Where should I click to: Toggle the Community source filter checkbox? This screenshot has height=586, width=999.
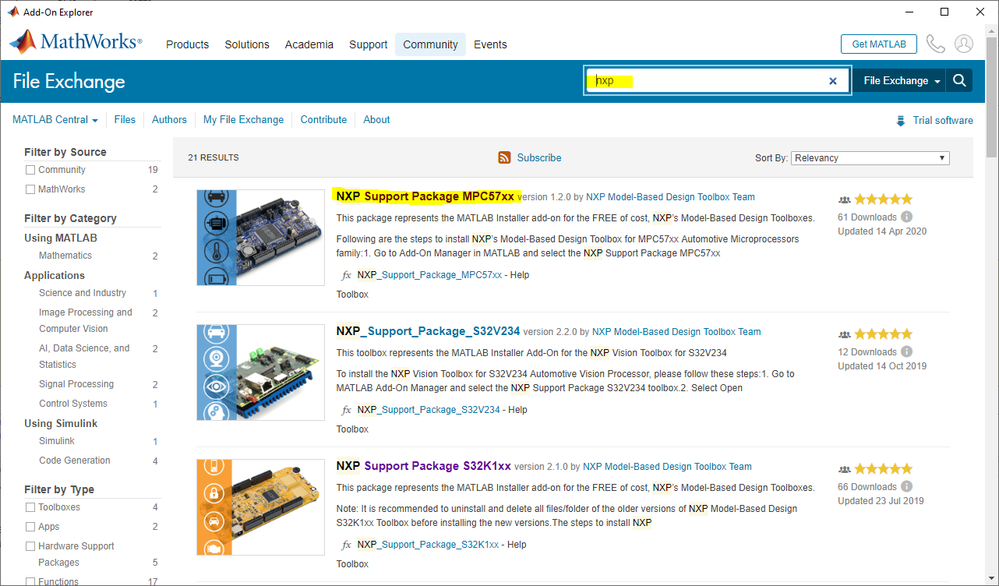tap(30, 170)
